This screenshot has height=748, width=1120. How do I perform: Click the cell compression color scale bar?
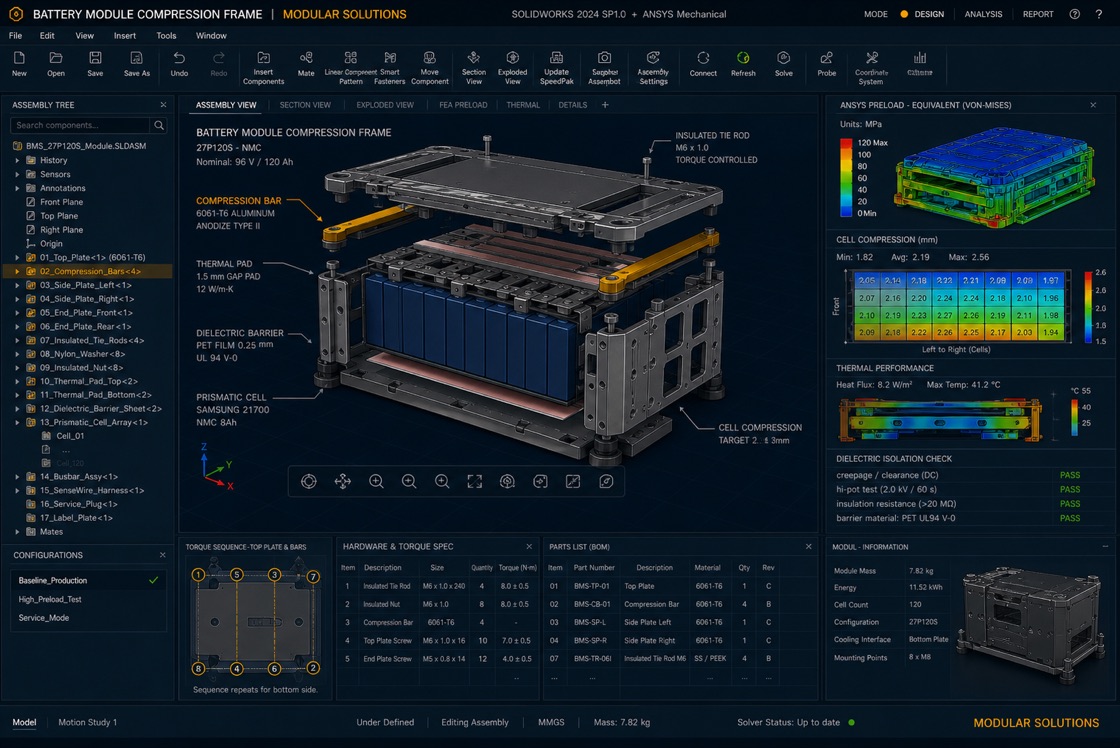pos(1088,307)
